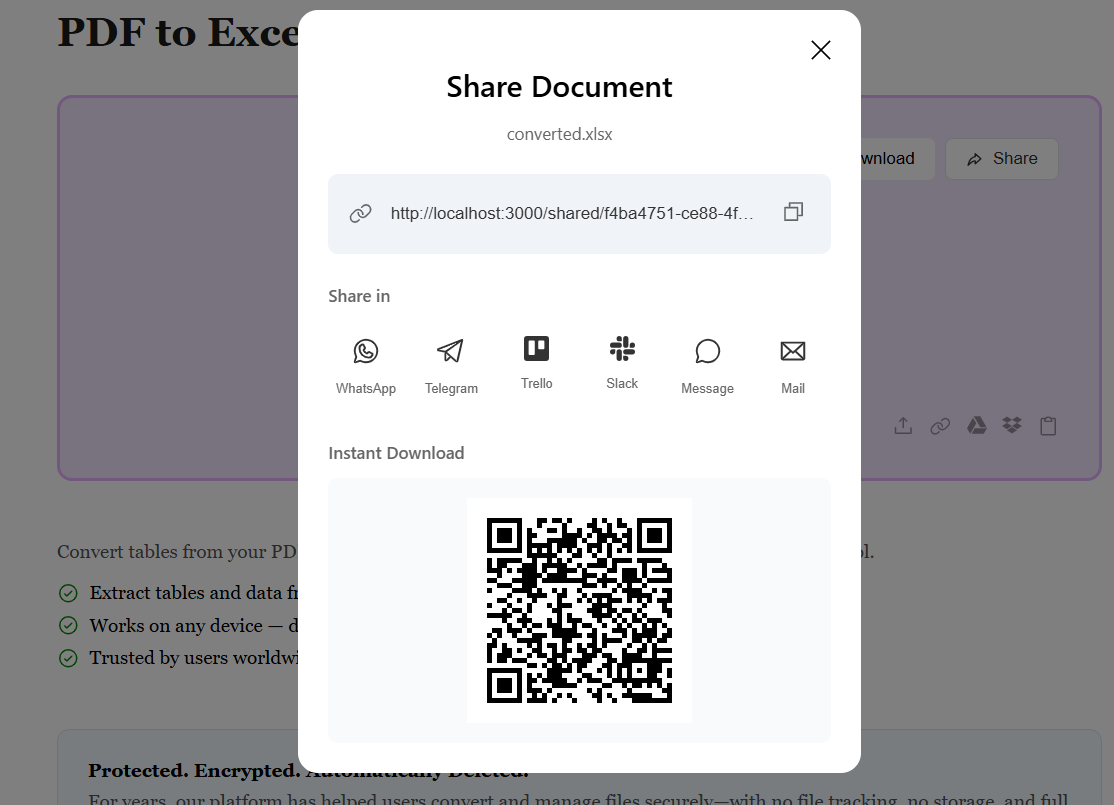Click the Instant Download QR code
Image resolution: width=1114 pixels, height=805 pixels.
pyautogui.click(x=579, y=610)
